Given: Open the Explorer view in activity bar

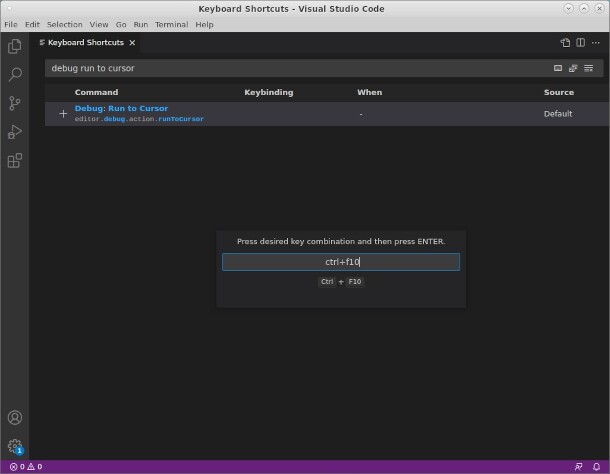Looking at the screenshot, I should [x=15, y=46].
